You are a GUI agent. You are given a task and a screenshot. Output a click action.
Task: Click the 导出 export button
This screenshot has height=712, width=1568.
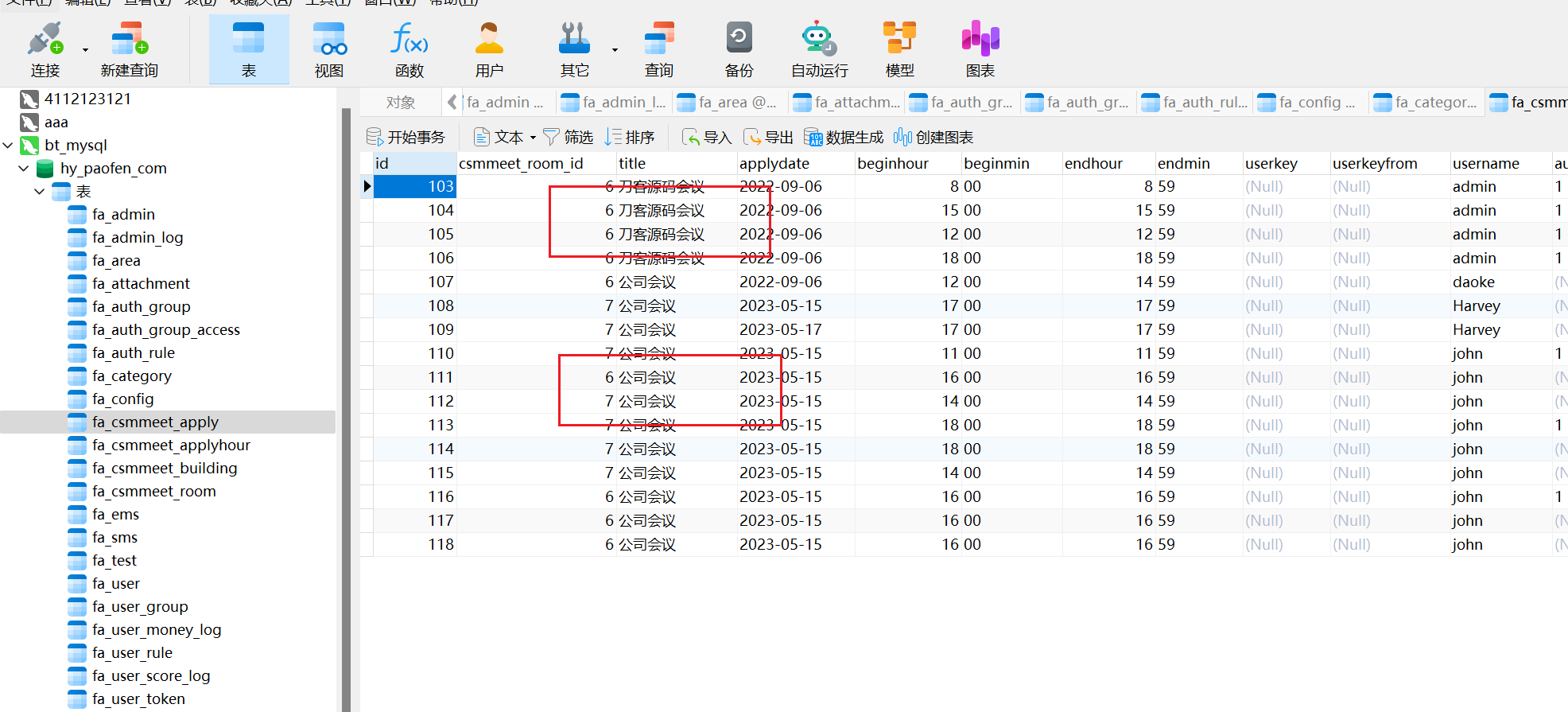pos(769,138)
